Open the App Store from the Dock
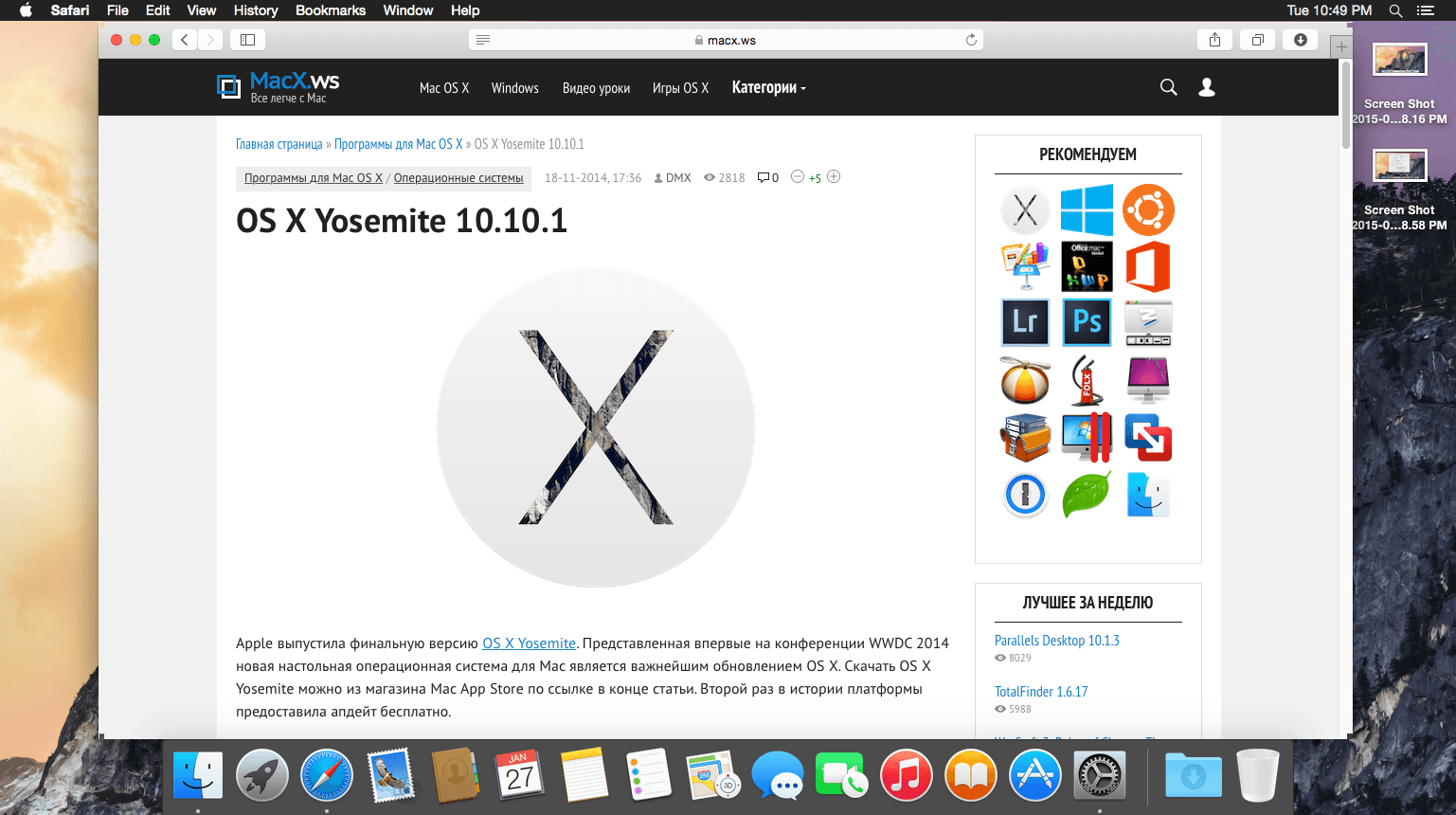Viewport: 1456px width, 815px height. (x=1035, y=775)
